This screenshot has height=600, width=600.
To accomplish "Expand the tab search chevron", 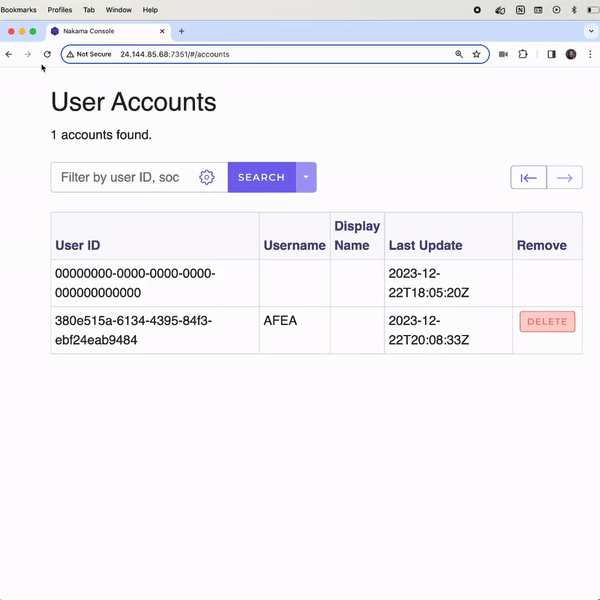I will (590, 31).
